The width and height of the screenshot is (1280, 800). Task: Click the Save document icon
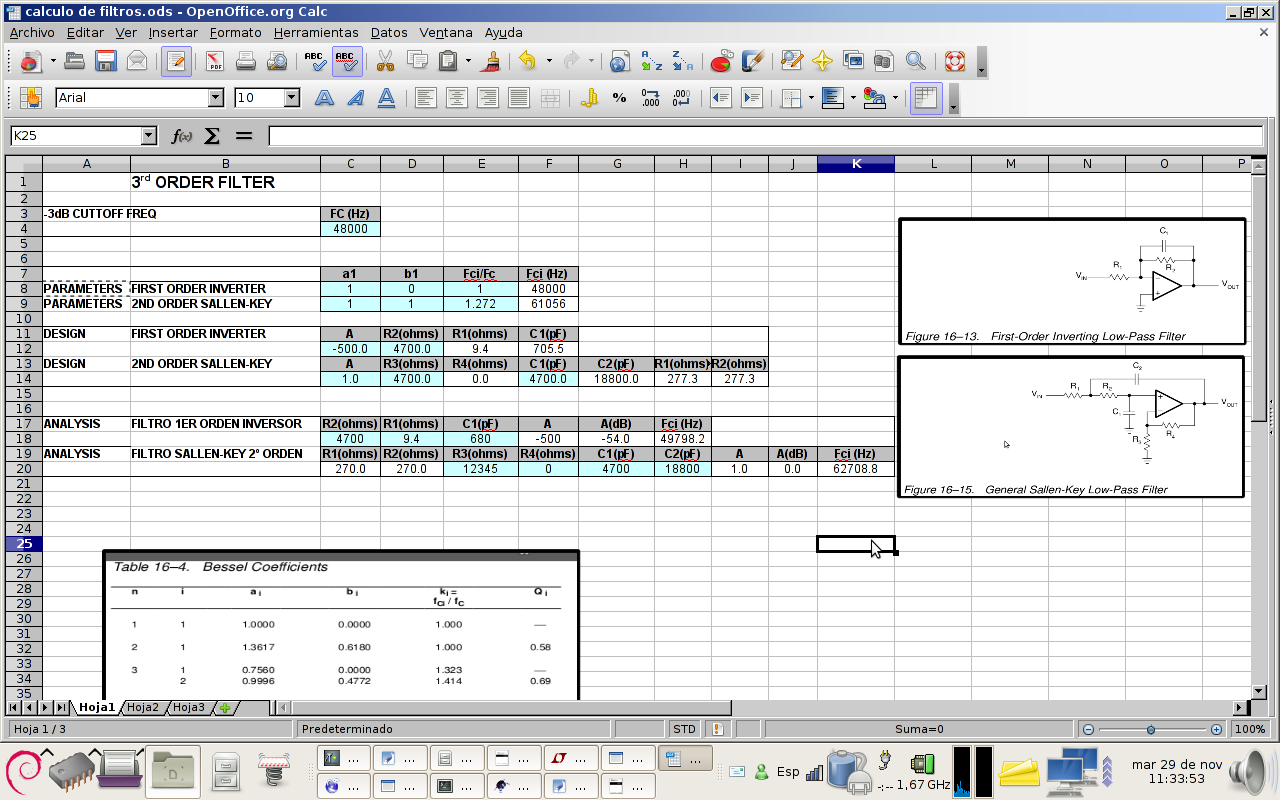click(105, 61)
